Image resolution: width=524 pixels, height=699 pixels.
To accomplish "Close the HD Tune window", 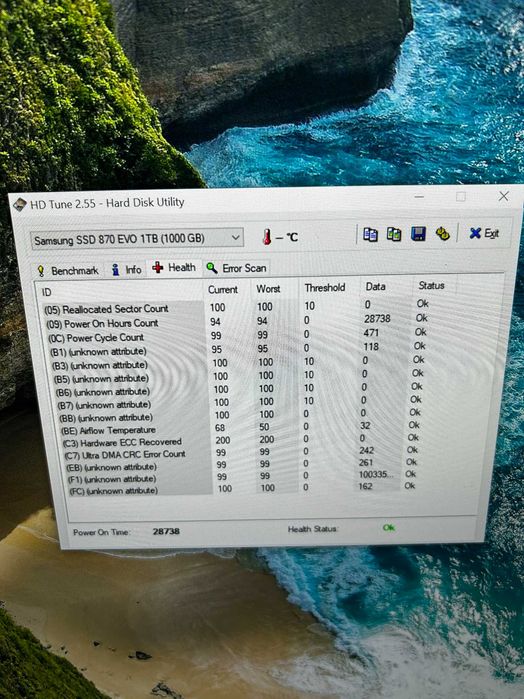I will tap(503, 196).
